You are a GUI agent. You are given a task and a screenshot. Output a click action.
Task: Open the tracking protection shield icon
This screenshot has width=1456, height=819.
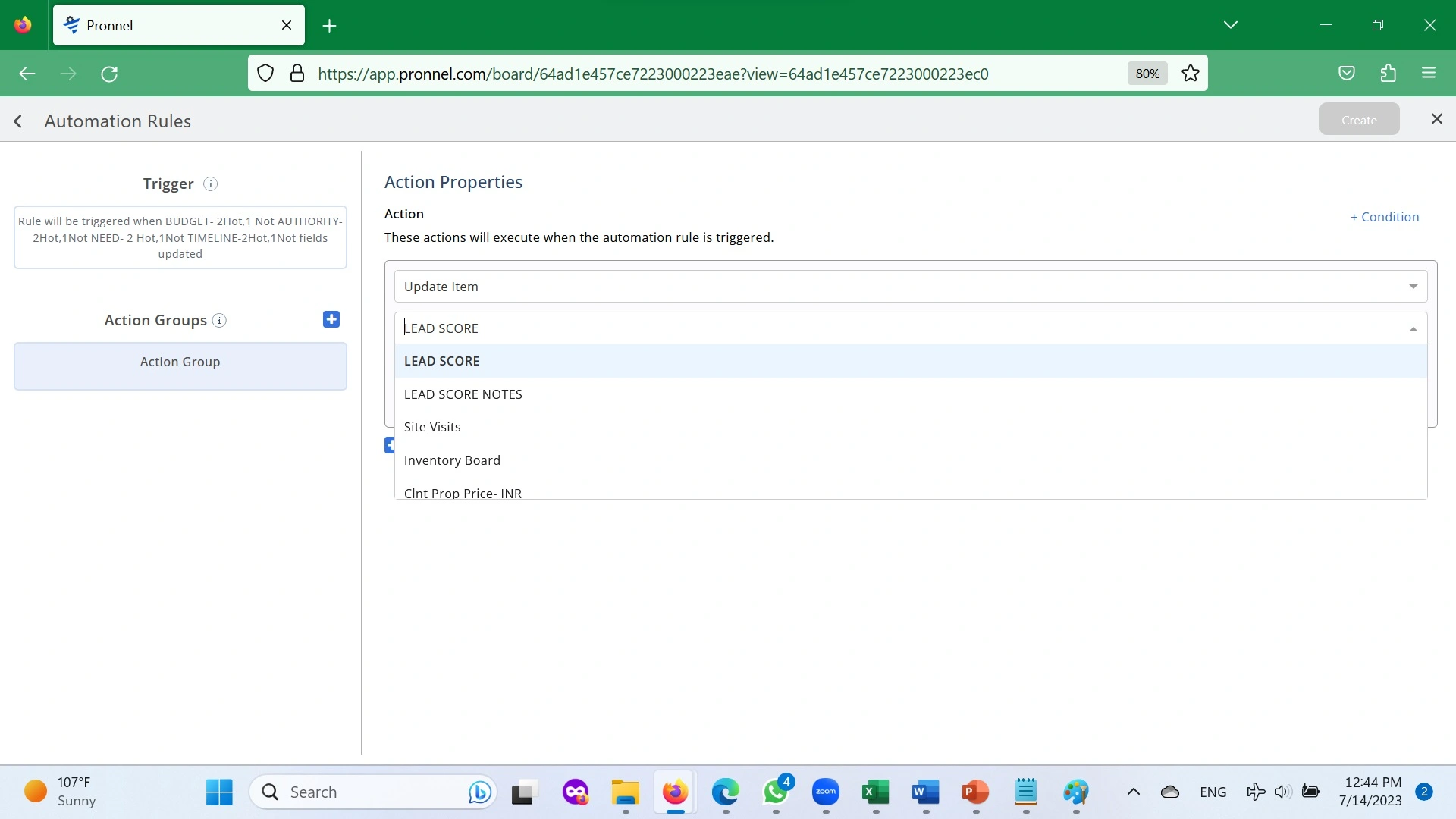pos(265,74)
